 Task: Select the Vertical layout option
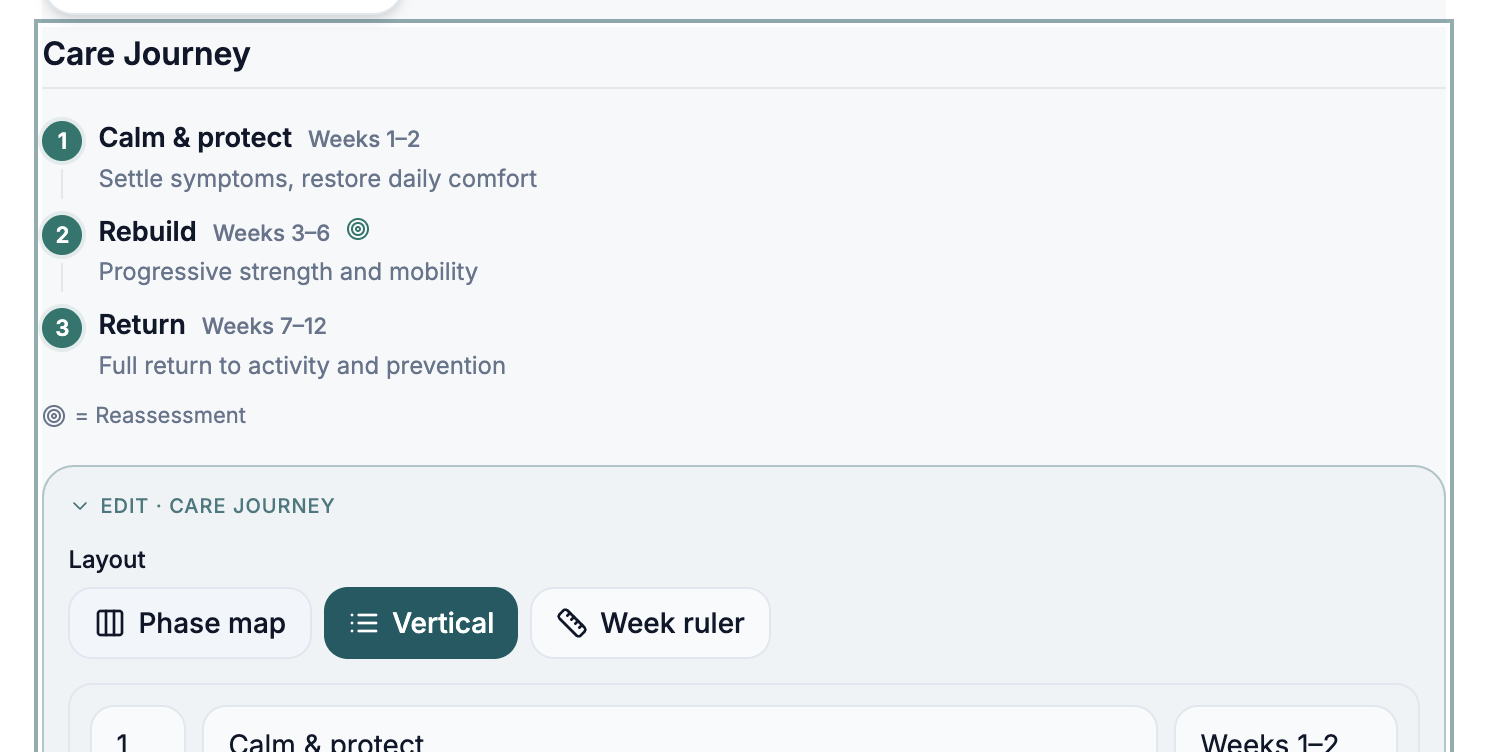tap(421, 623)
